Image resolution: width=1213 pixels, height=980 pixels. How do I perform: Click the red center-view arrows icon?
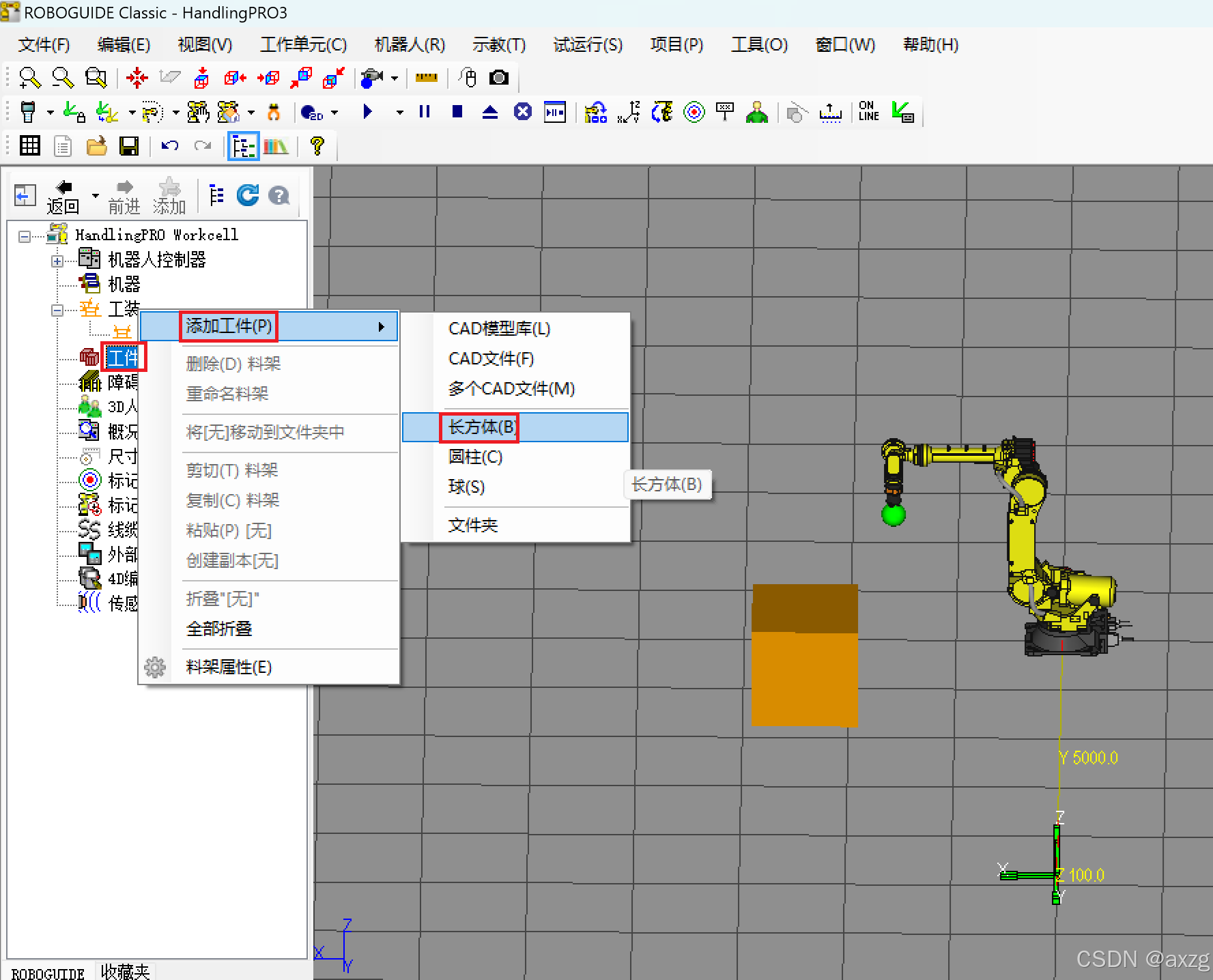click(x=137, y=78)
